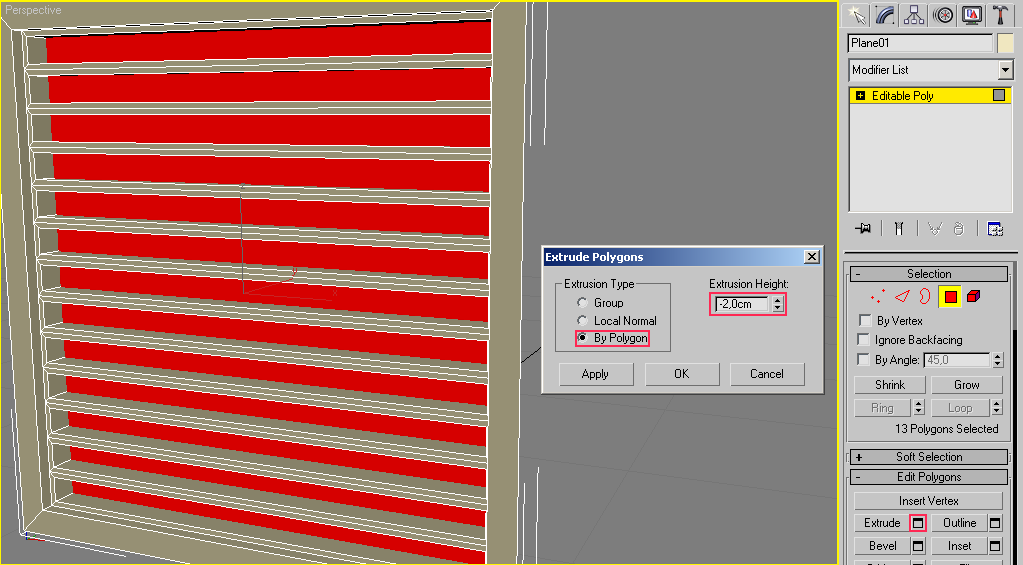Click the Extrusion Height value field
This screenshot has width=1023, height=565.
point(742,304)
